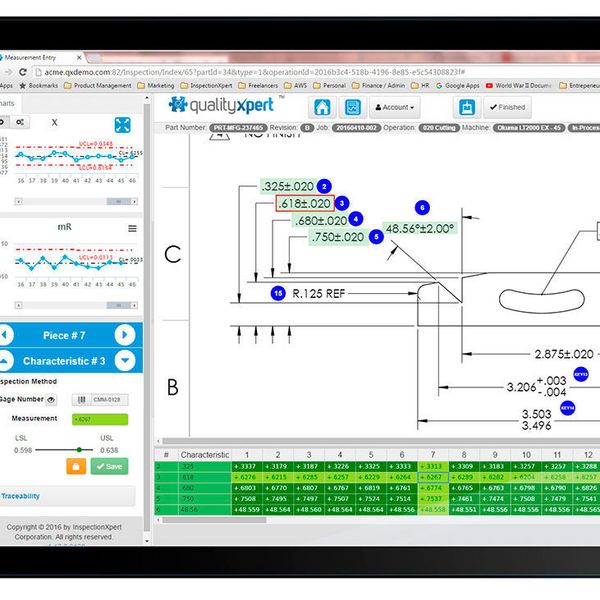
Task: Go to next piece arrow
Action: (125, 335)
